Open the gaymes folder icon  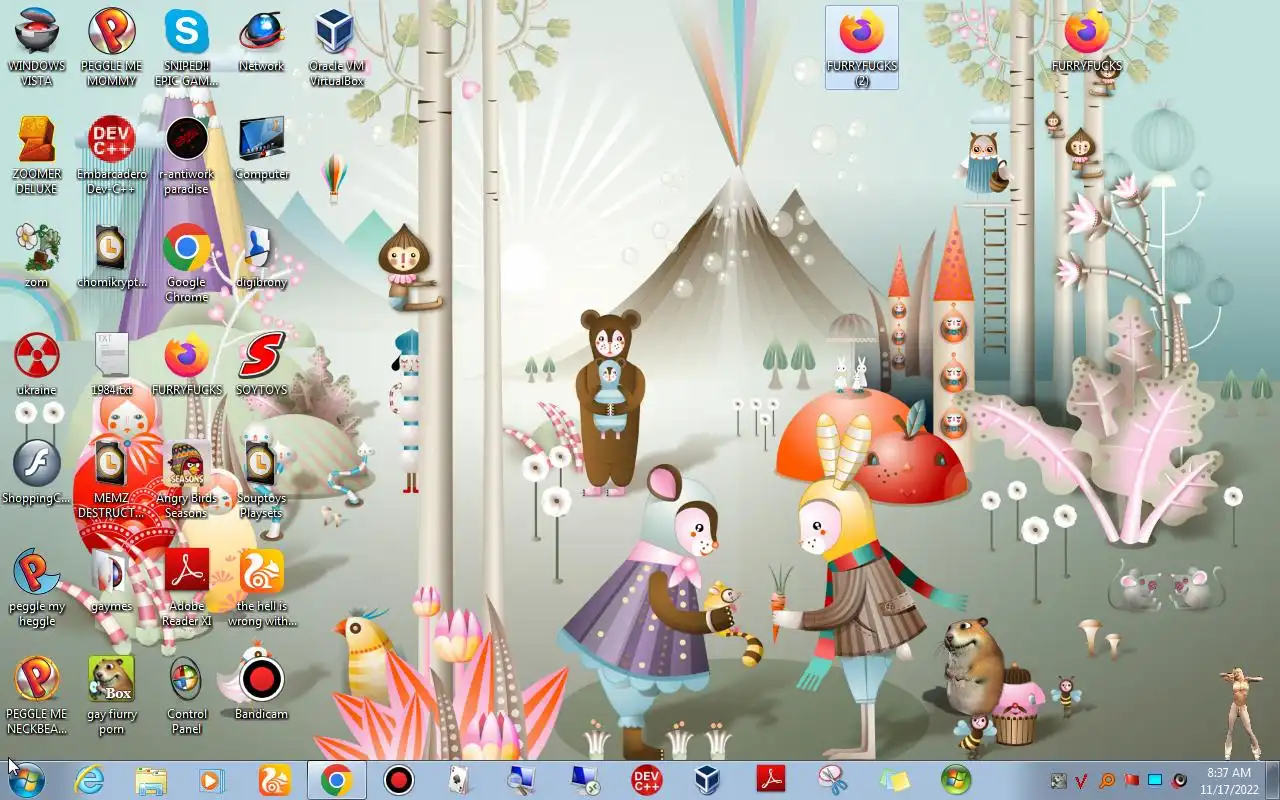(112, 579)
